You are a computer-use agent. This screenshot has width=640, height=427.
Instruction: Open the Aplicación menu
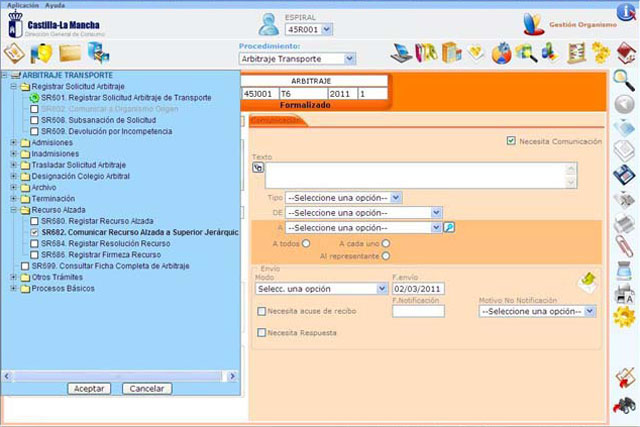coord(22,5)
